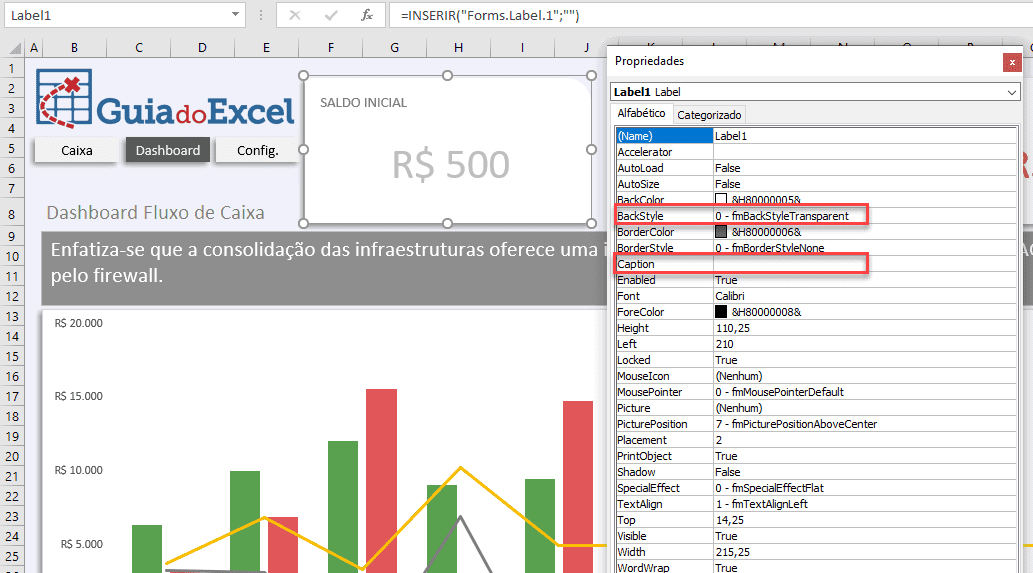The width and height of the screenshot is (1033, 573).
Task: Select column H header
Action: [x=458, y=47]
